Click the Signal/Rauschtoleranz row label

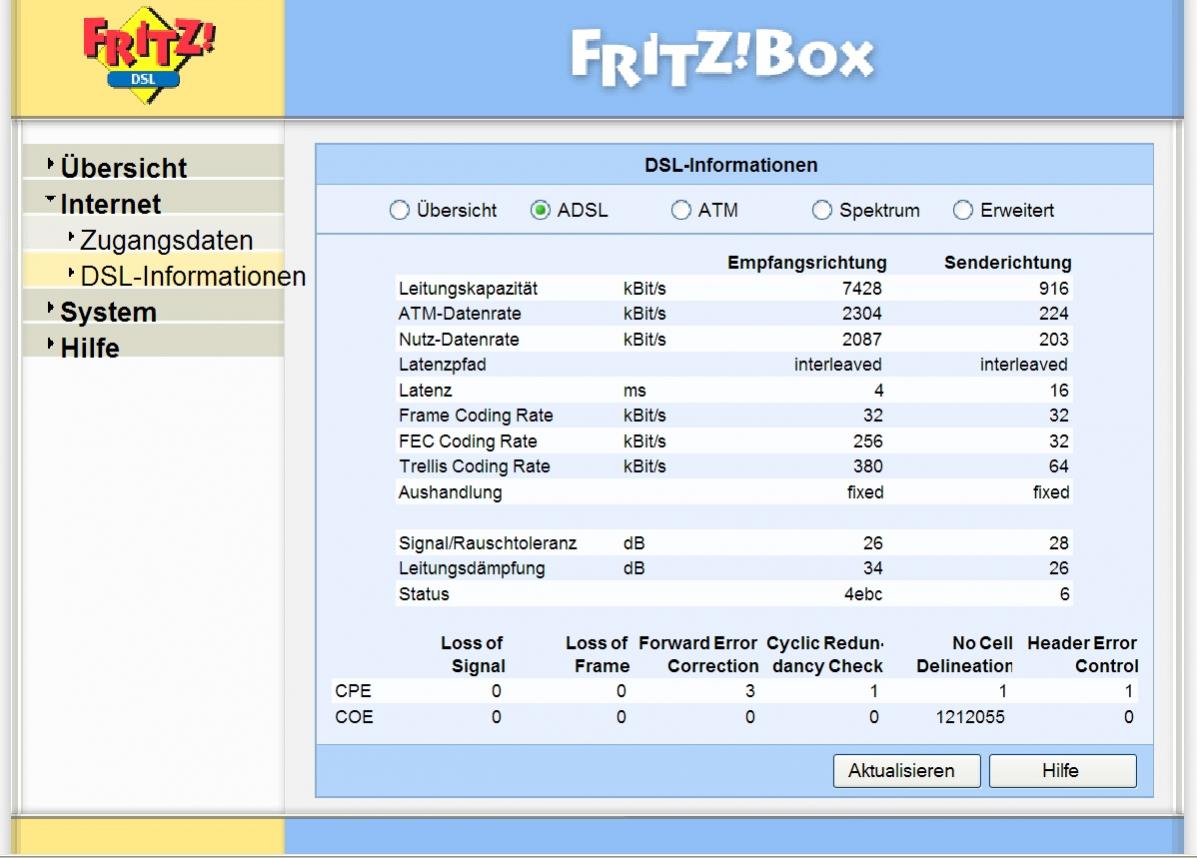click(487, 543)
